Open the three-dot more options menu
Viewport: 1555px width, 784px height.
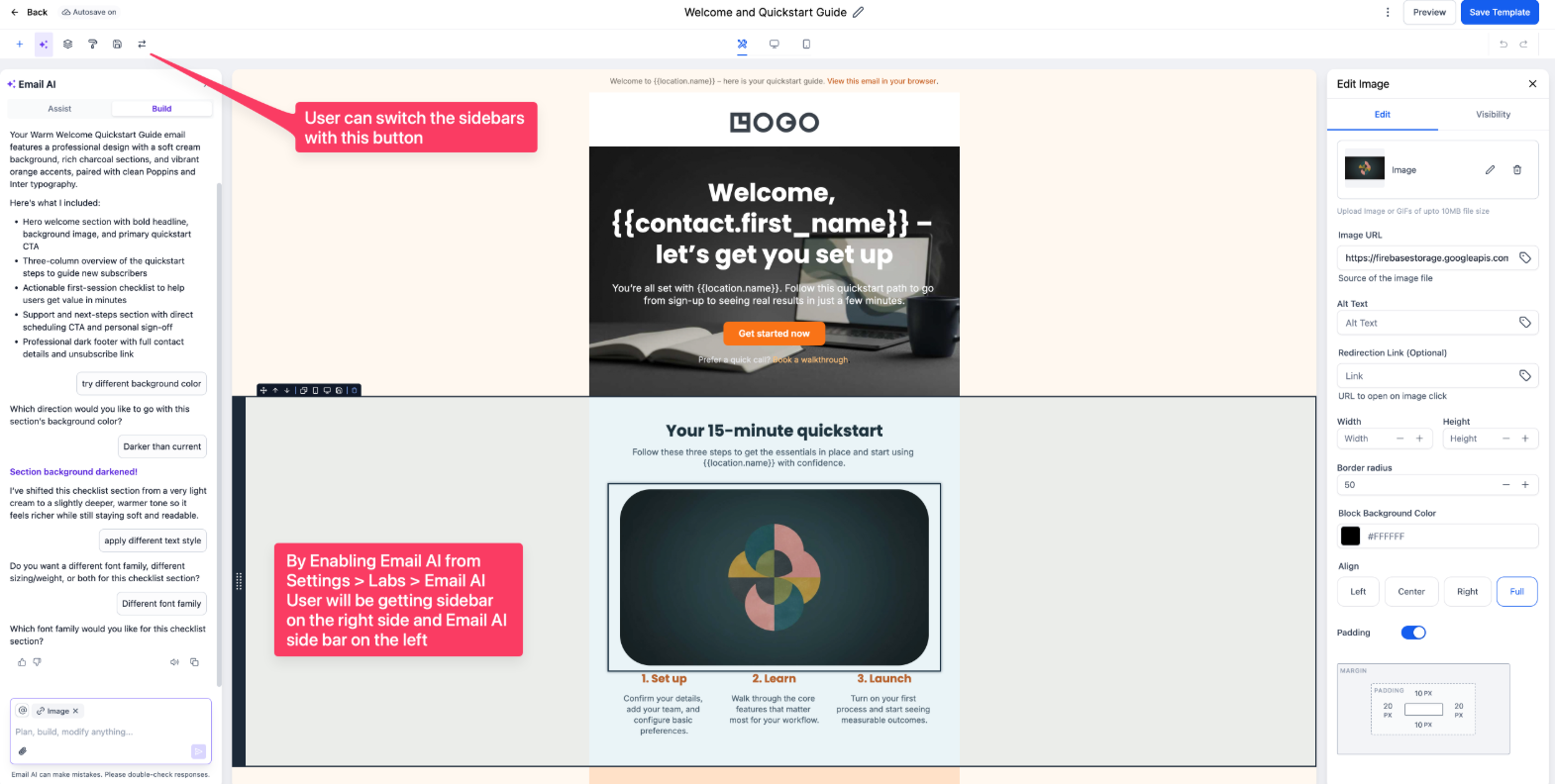[x=1387, y=13]
